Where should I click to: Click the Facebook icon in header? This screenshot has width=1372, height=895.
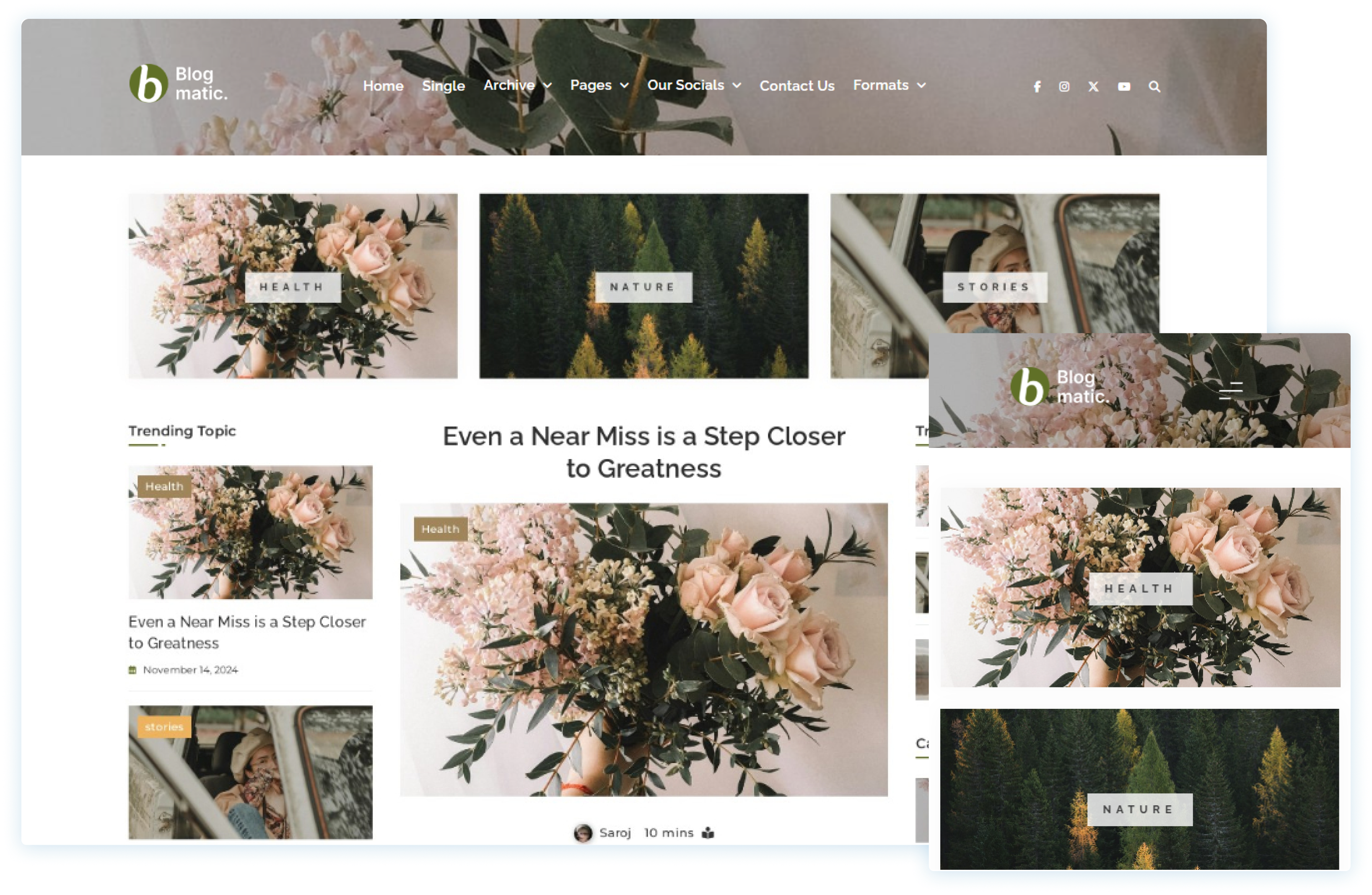1037,86
